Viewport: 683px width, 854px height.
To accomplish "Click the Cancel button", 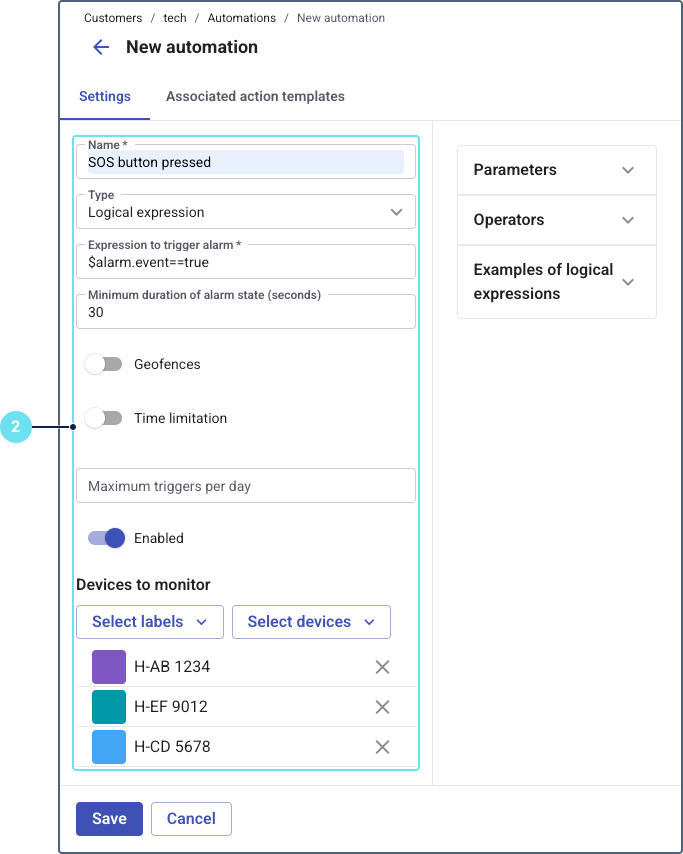I will pyautogui.click(x=191, y=818).
